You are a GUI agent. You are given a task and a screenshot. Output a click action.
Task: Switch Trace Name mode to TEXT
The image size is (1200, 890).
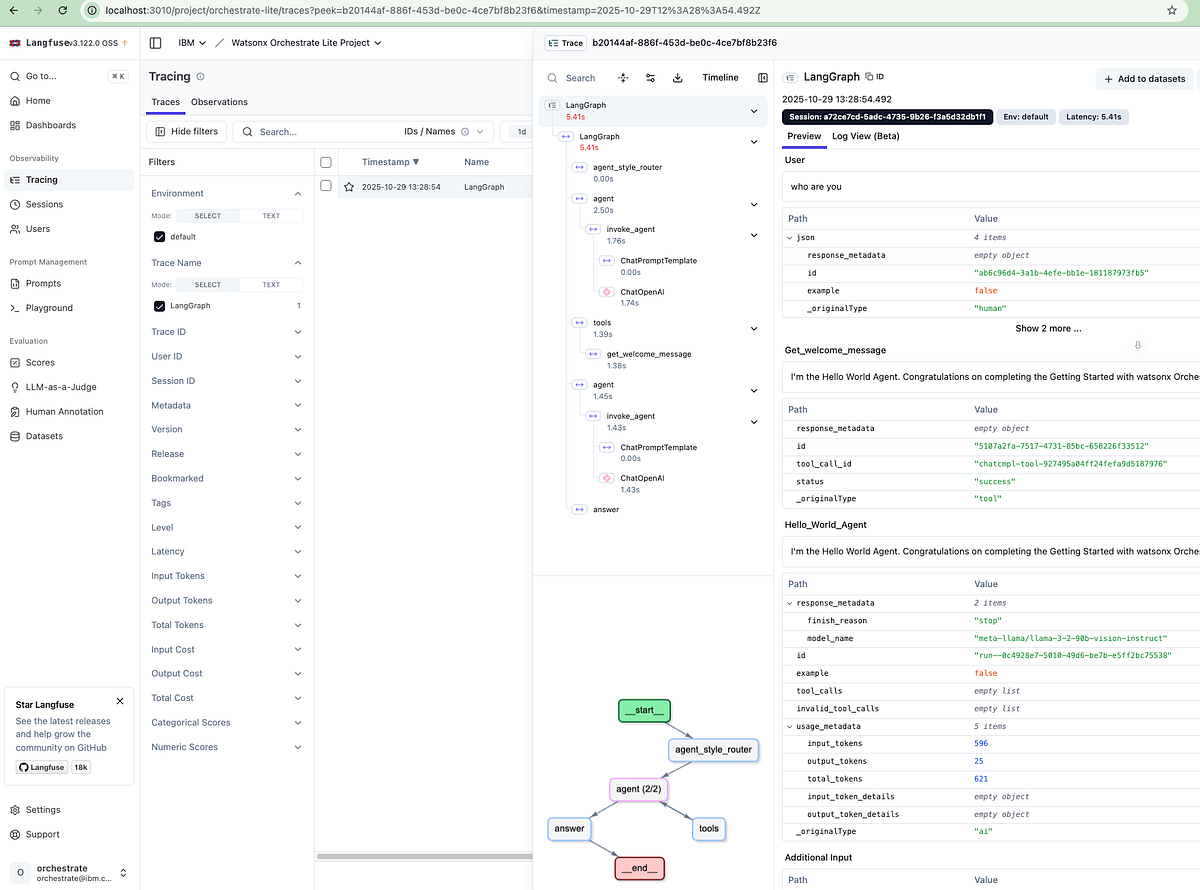click(x=271, y=285)
